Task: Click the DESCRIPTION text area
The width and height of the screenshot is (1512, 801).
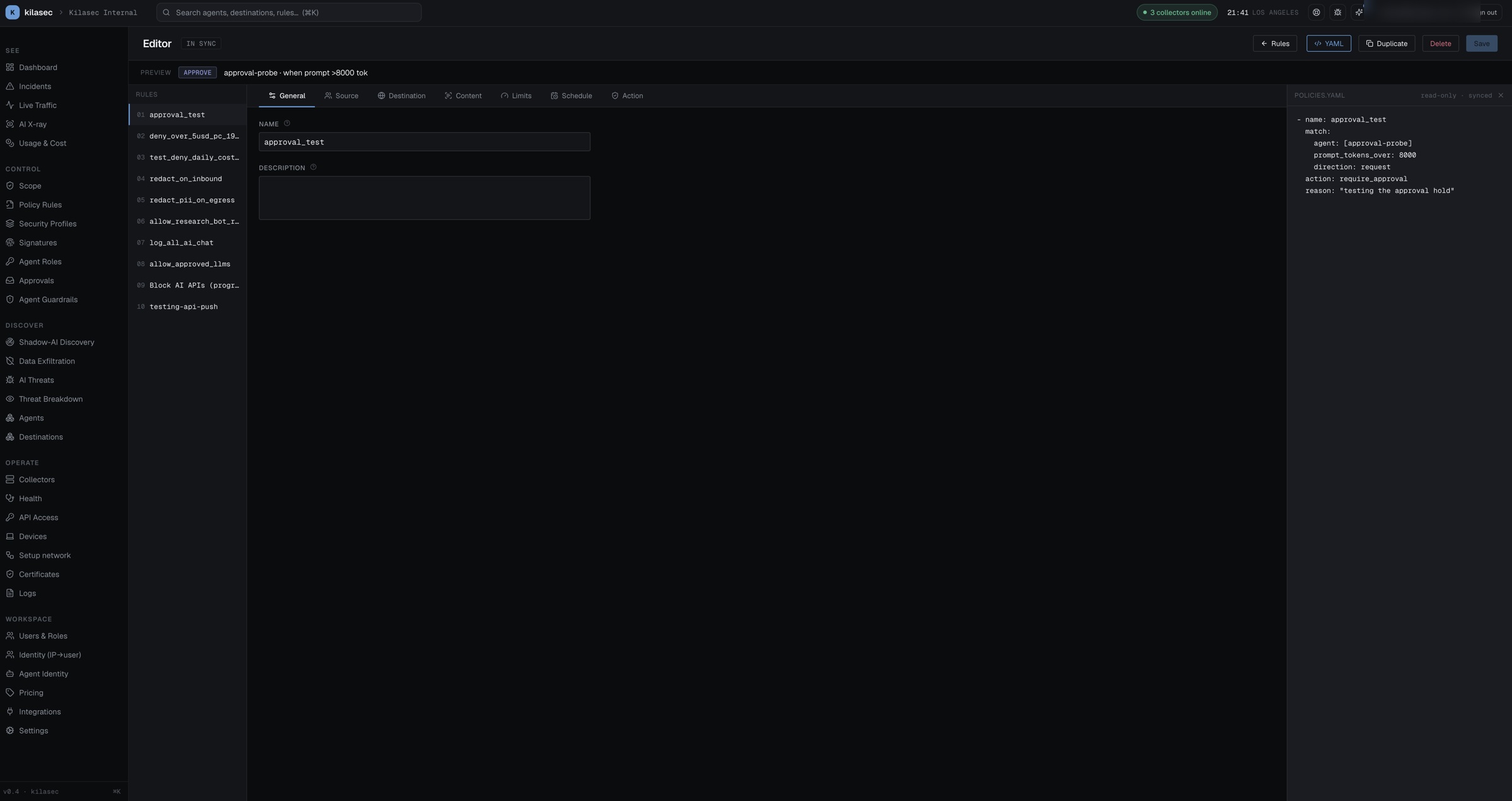Action: (x=424, y=198)
